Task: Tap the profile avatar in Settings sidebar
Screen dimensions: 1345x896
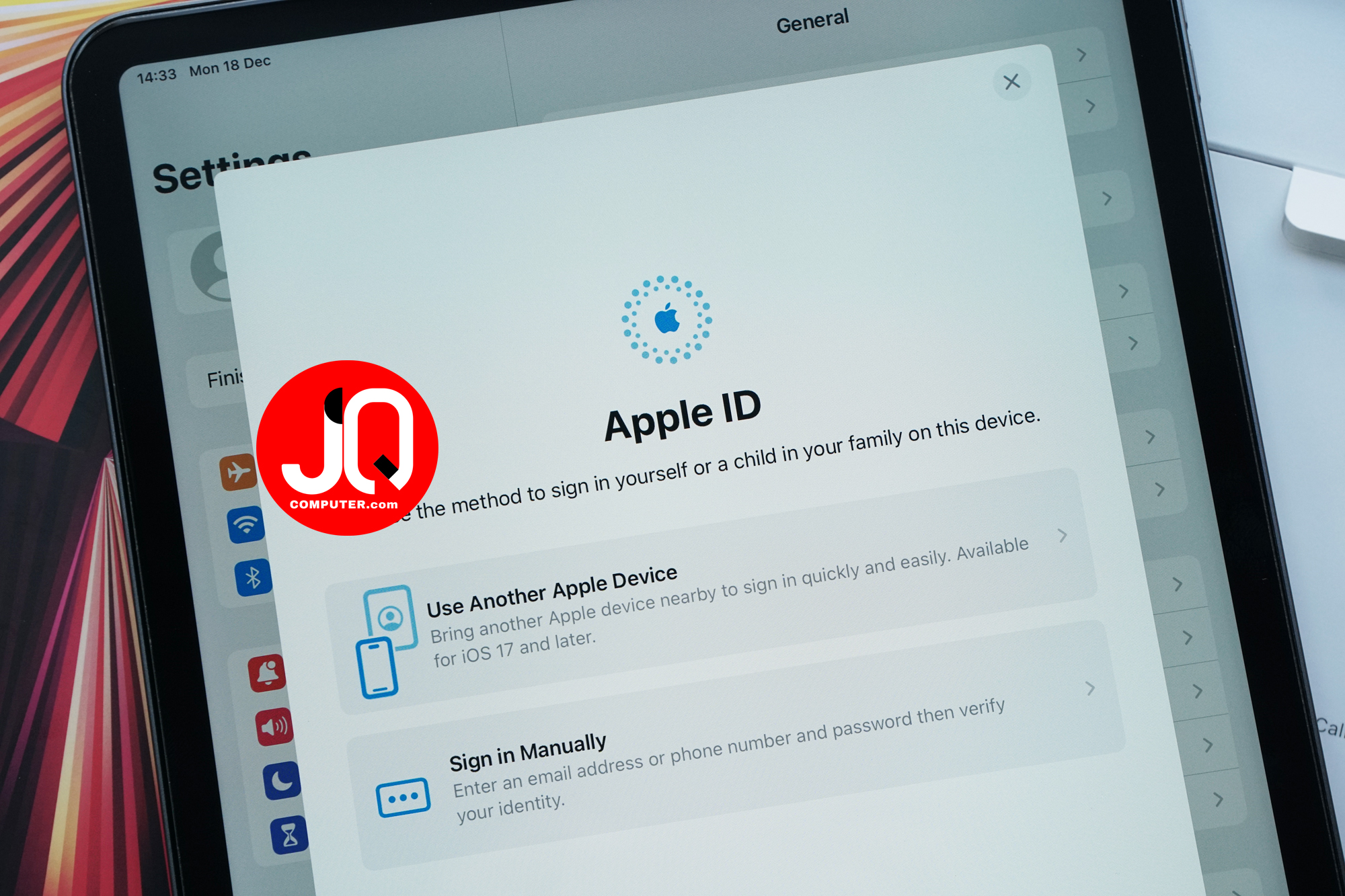Action: (x=210, y=268)
